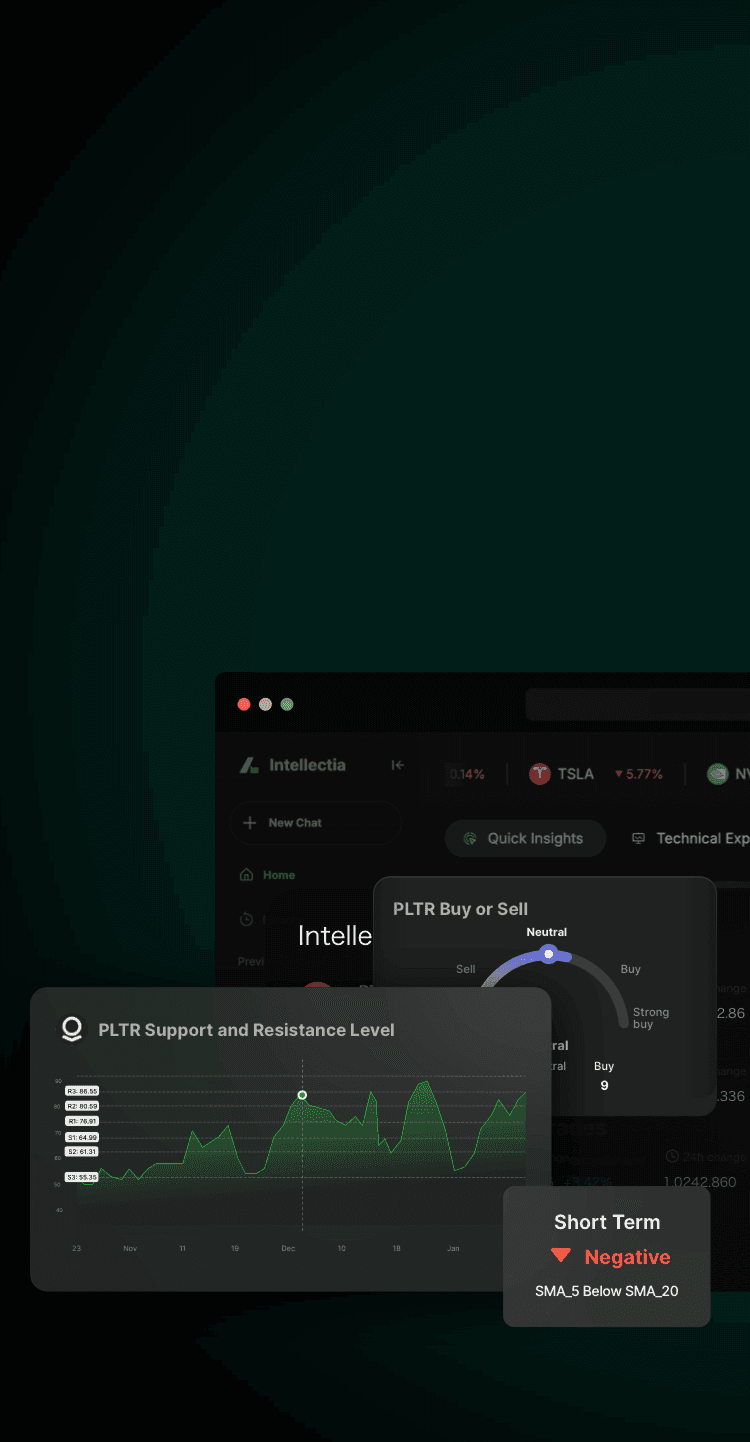
Task: Click the NVIDIA logo in the ticker
Action: (x=717, y=774)
